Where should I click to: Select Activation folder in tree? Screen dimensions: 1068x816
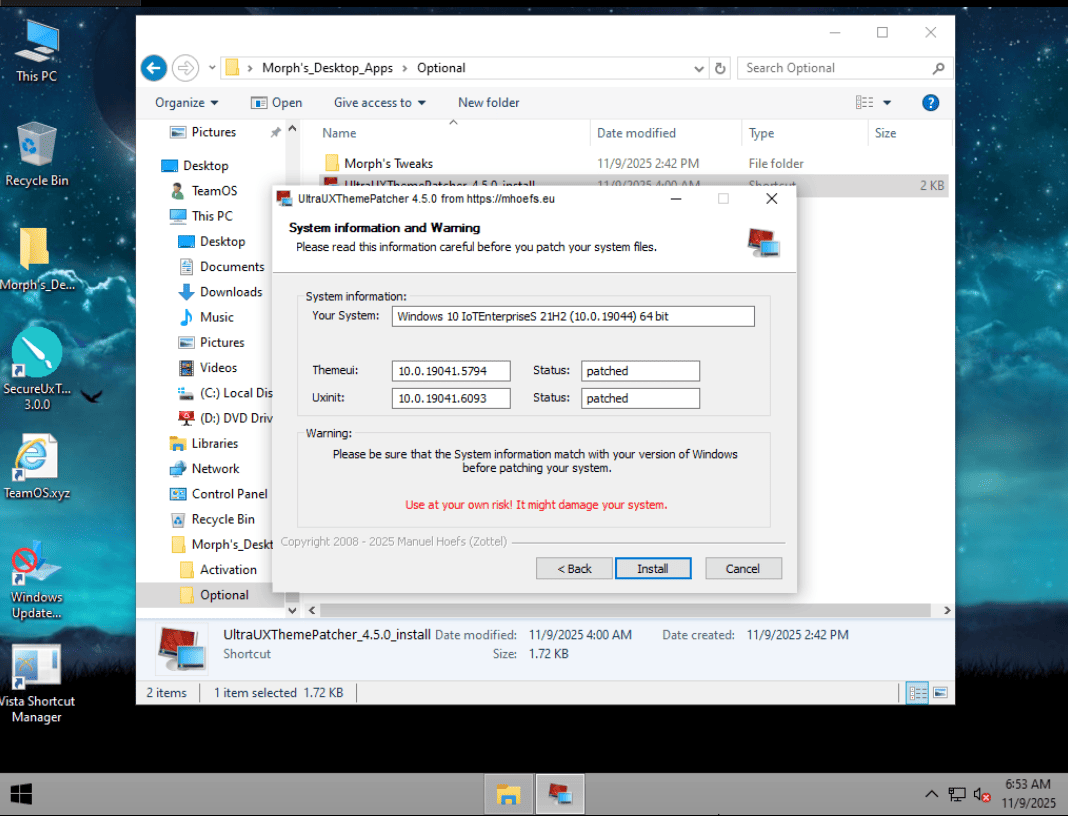(228, 569)
